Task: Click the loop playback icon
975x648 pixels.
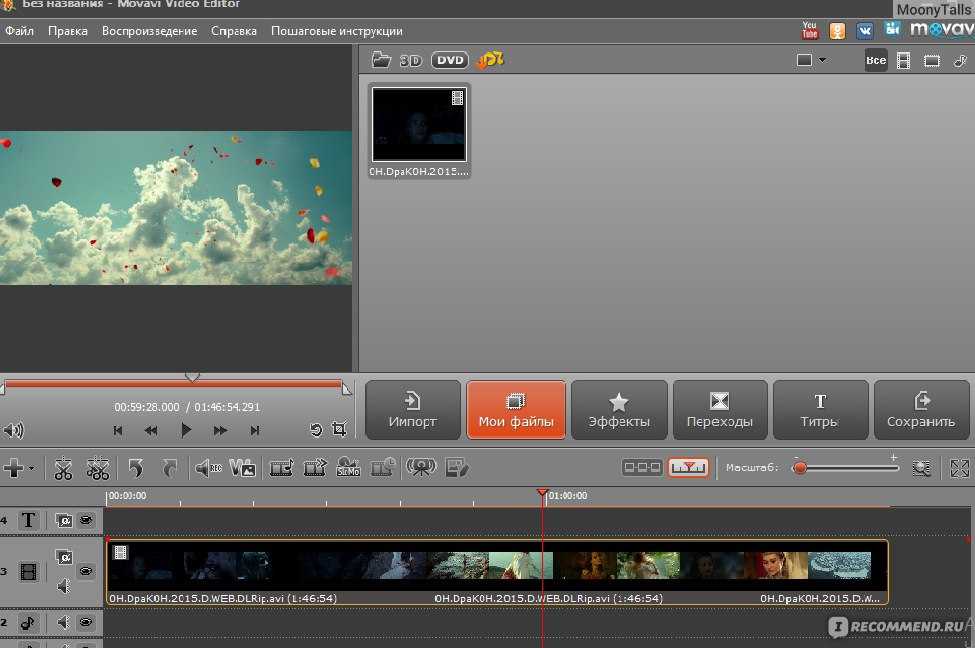Action: click(316, 430)
